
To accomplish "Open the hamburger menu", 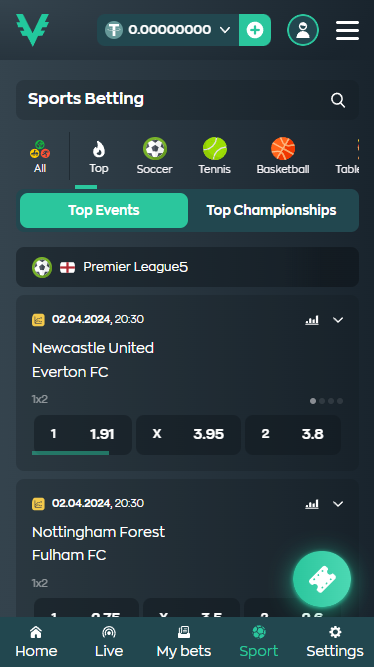I will pos(347,31).
